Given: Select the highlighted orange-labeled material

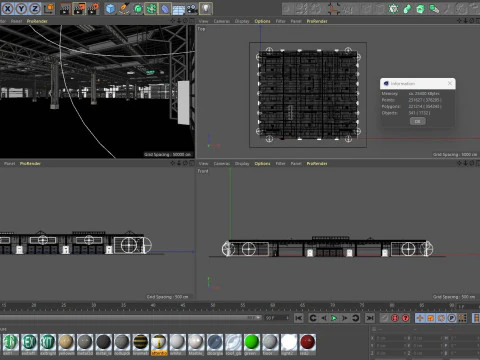Looking at the screenshot, I should click(159, 345).
